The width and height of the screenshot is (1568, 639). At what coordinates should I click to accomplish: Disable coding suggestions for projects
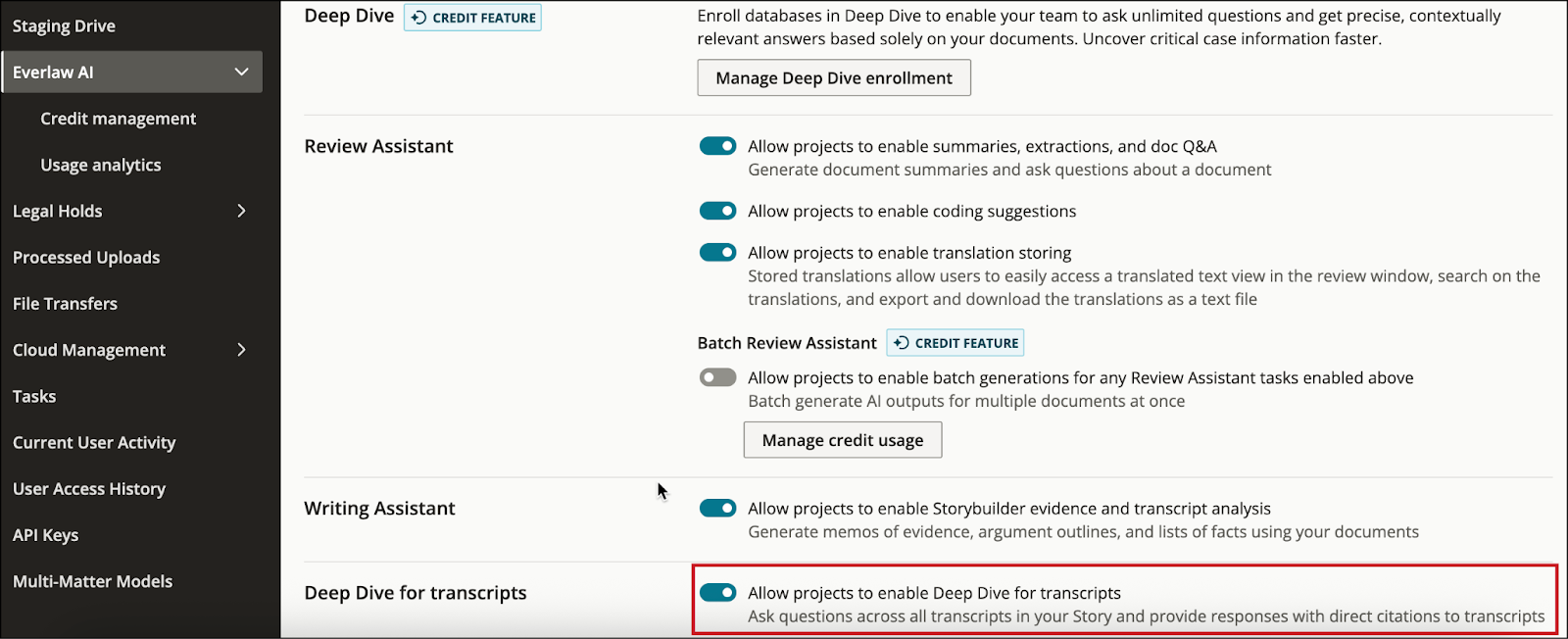tap(717, 210)
